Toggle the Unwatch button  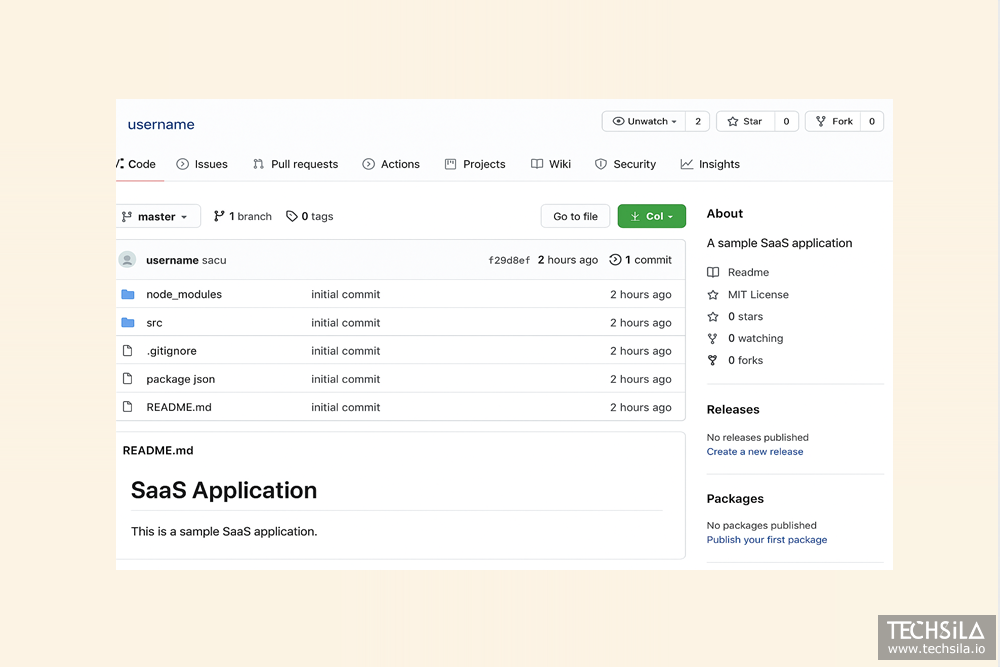pyautogui.click(x=645, y=122)
